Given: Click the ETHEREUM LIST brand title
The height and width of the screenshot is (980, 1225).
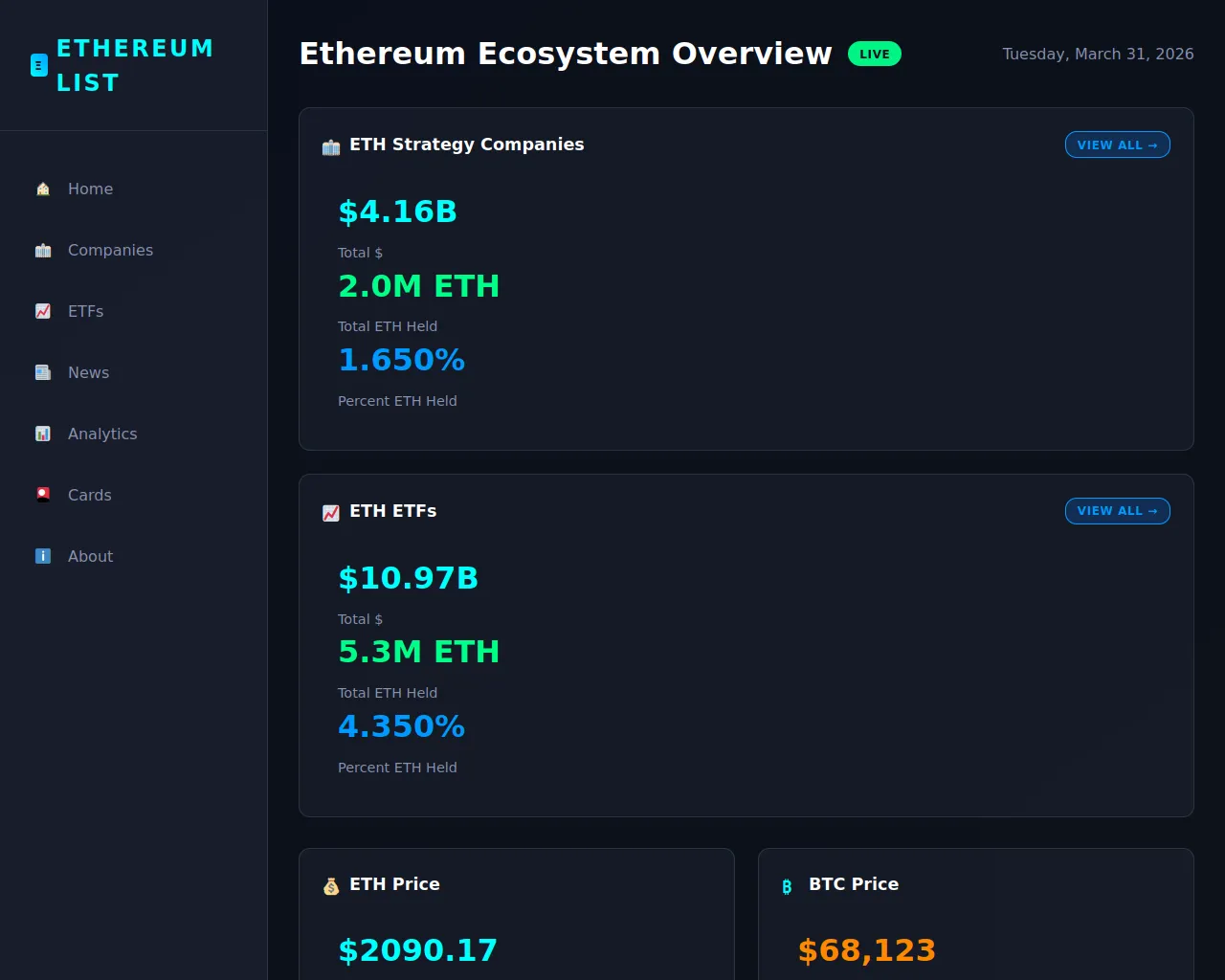Looking at the screenshot, I should (135, 65).
